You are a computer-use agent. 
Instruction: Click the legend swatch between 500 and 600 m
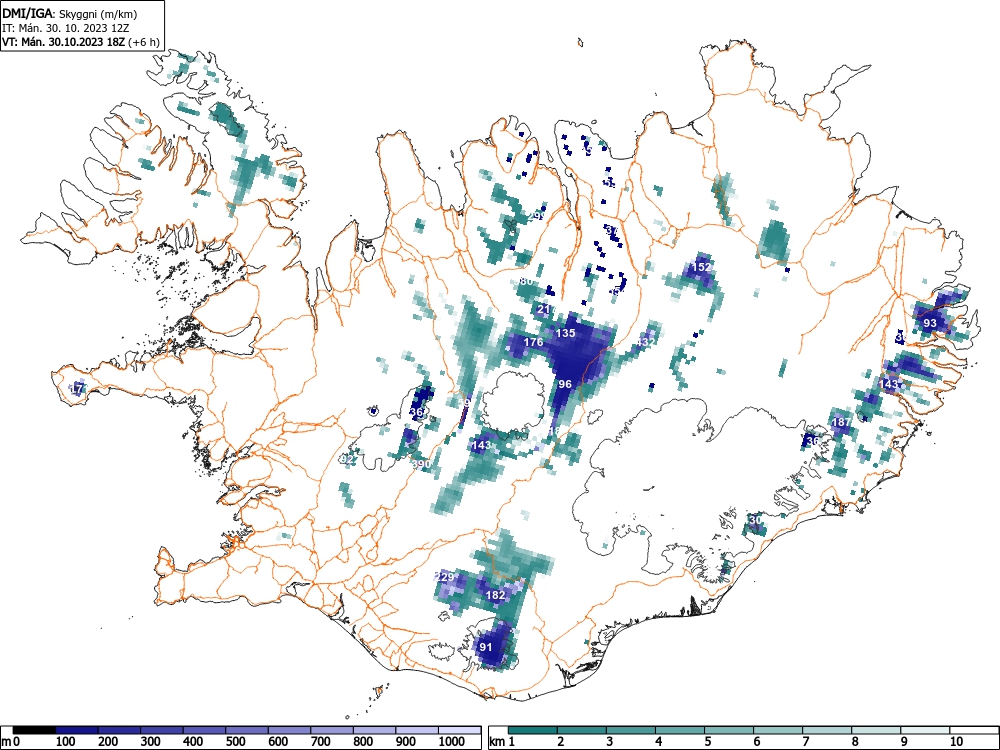point(247,730)
